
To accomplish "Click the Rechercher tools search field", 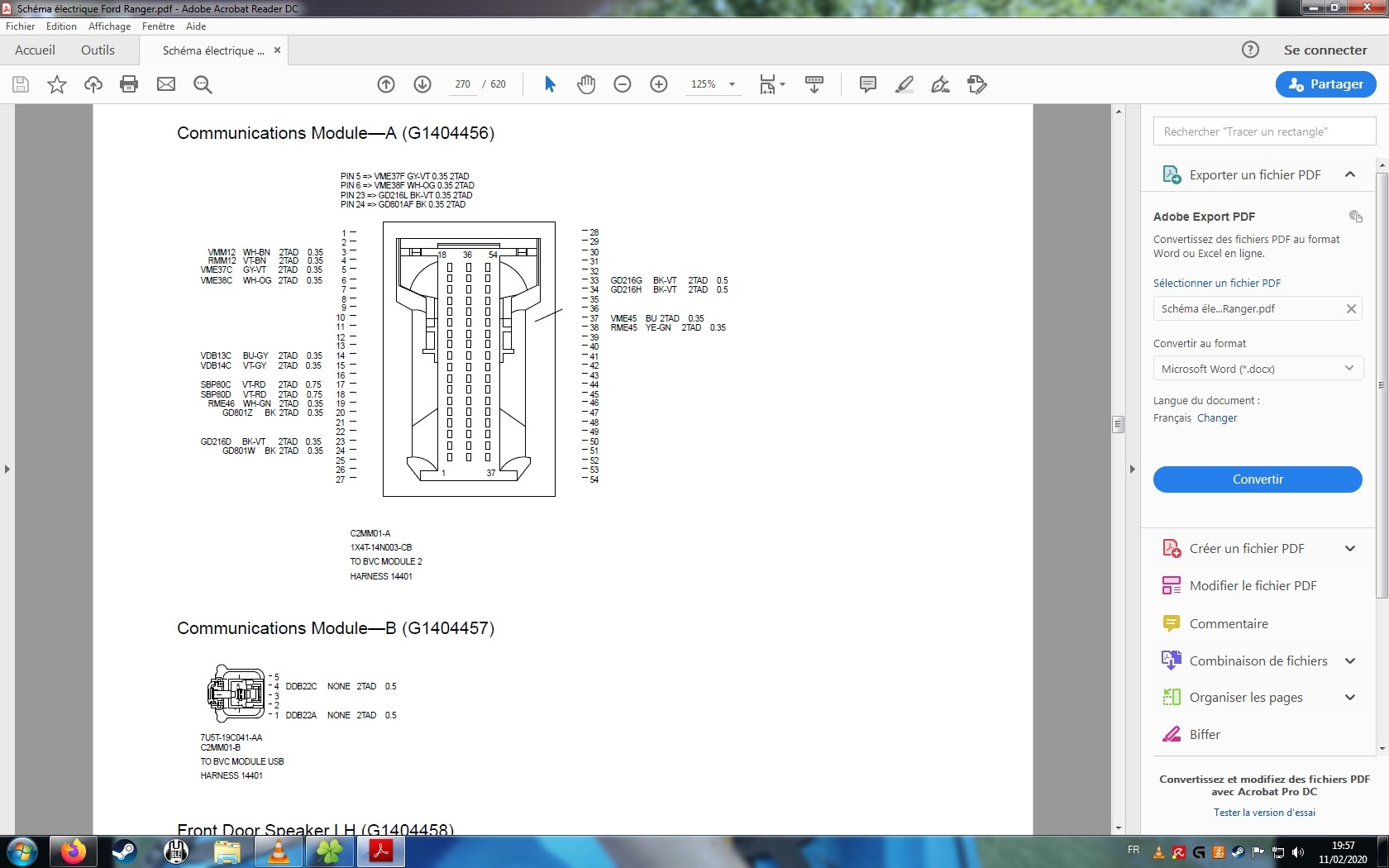I will tap(1264, 131).
